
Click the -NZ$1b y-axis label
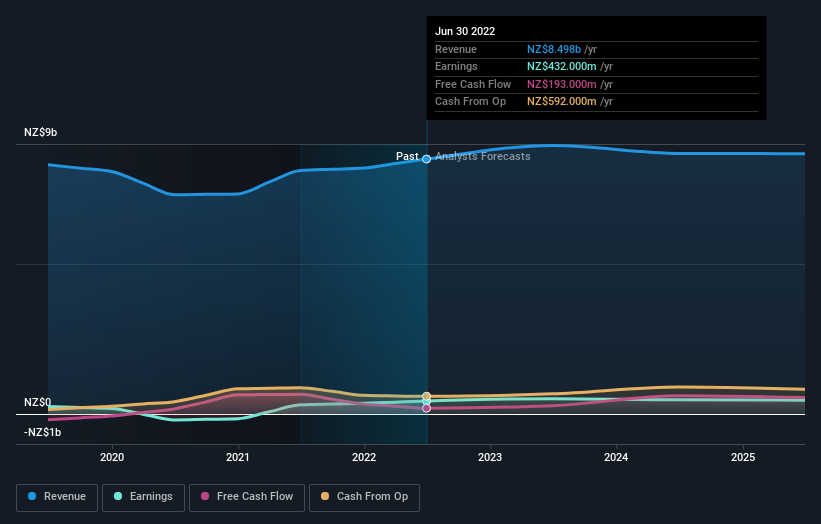42,432
